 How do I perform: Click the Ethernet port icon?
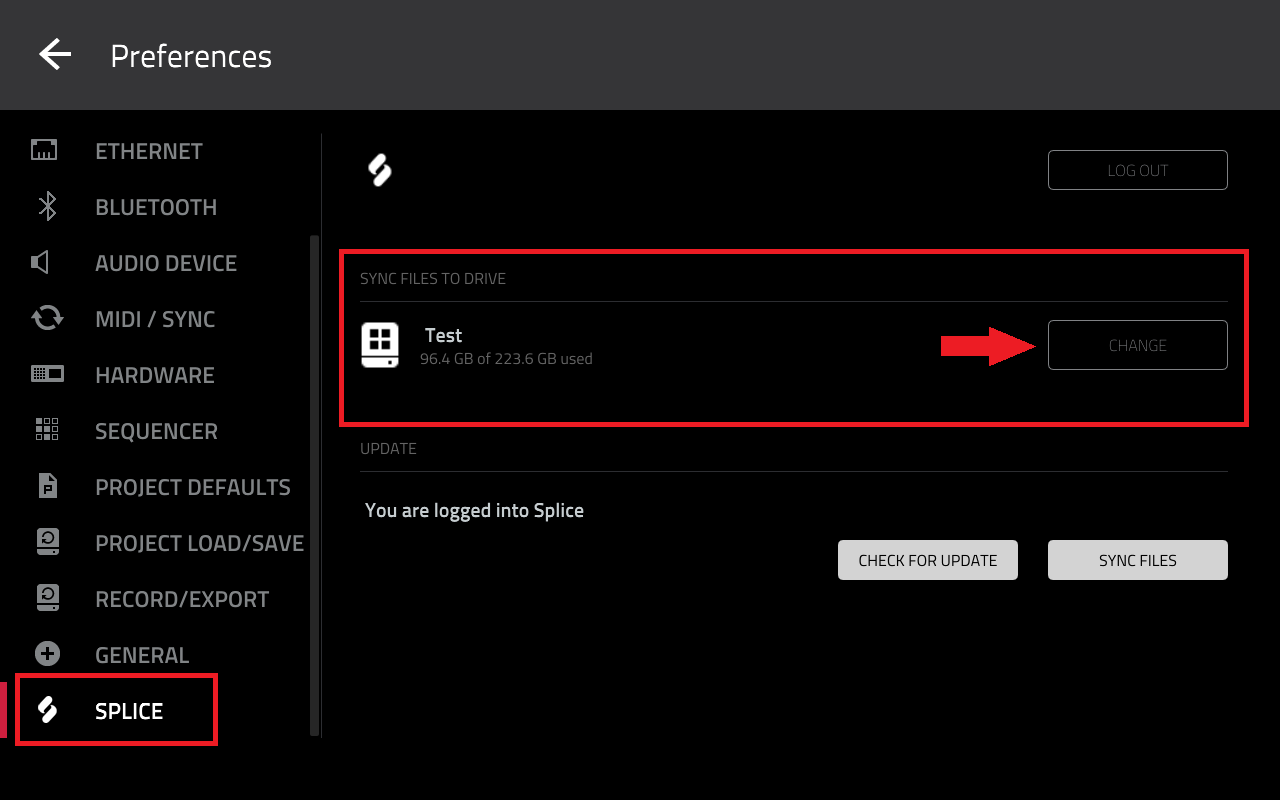coord(45,151)
